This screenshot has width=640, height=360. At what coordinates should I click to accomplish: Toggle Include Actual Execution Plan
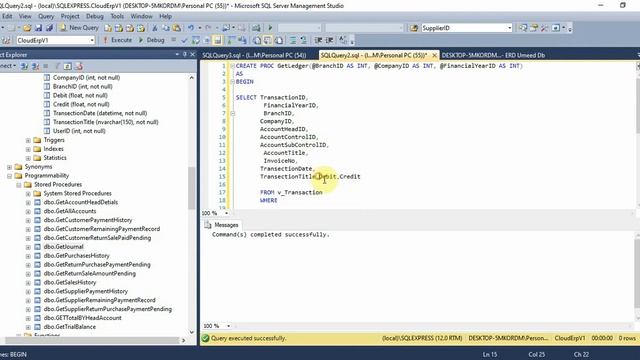pyautogui.click(x=231, y=40)
